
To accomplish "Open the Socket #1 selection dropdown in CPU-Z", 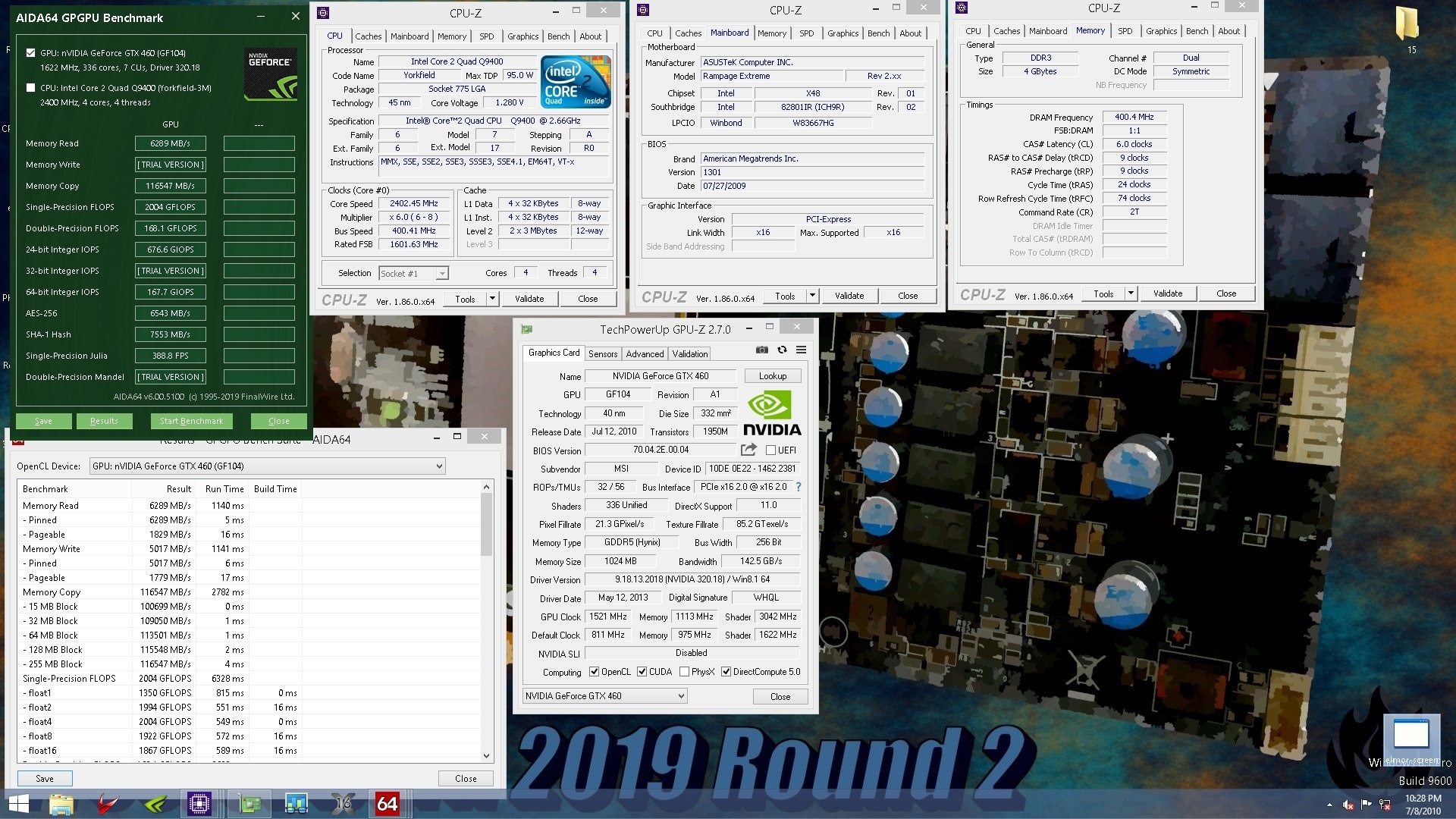I will [x=413, y=274].
